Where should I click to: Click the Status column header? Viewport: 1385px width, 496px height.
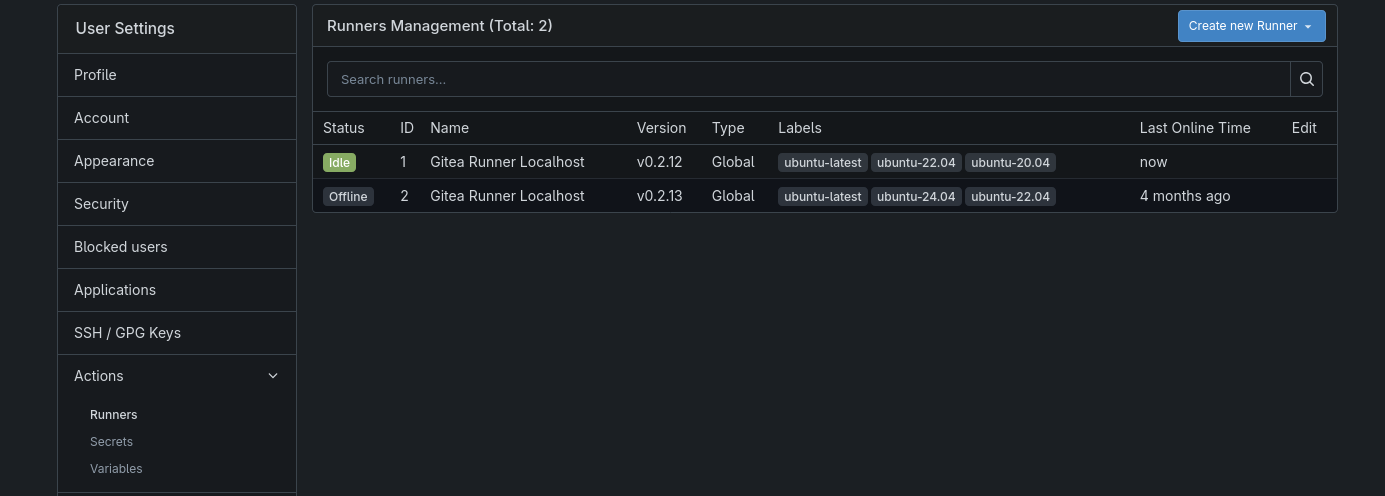(x=344, y=128)
